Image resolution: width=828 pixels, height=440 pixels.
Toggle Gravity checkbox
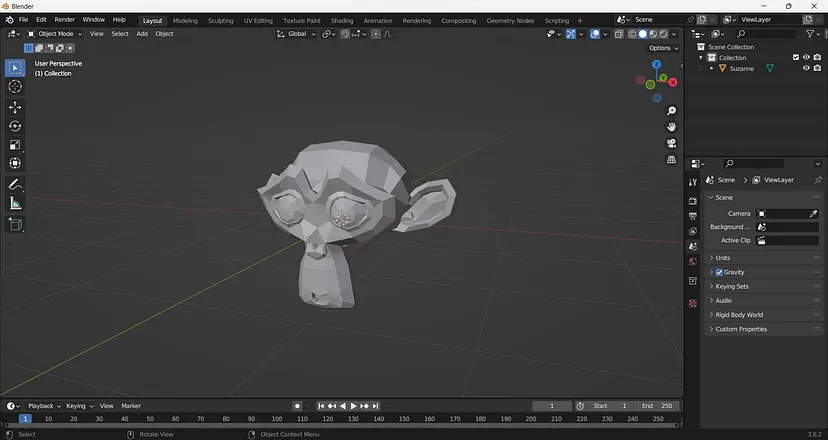pos(719,272)
